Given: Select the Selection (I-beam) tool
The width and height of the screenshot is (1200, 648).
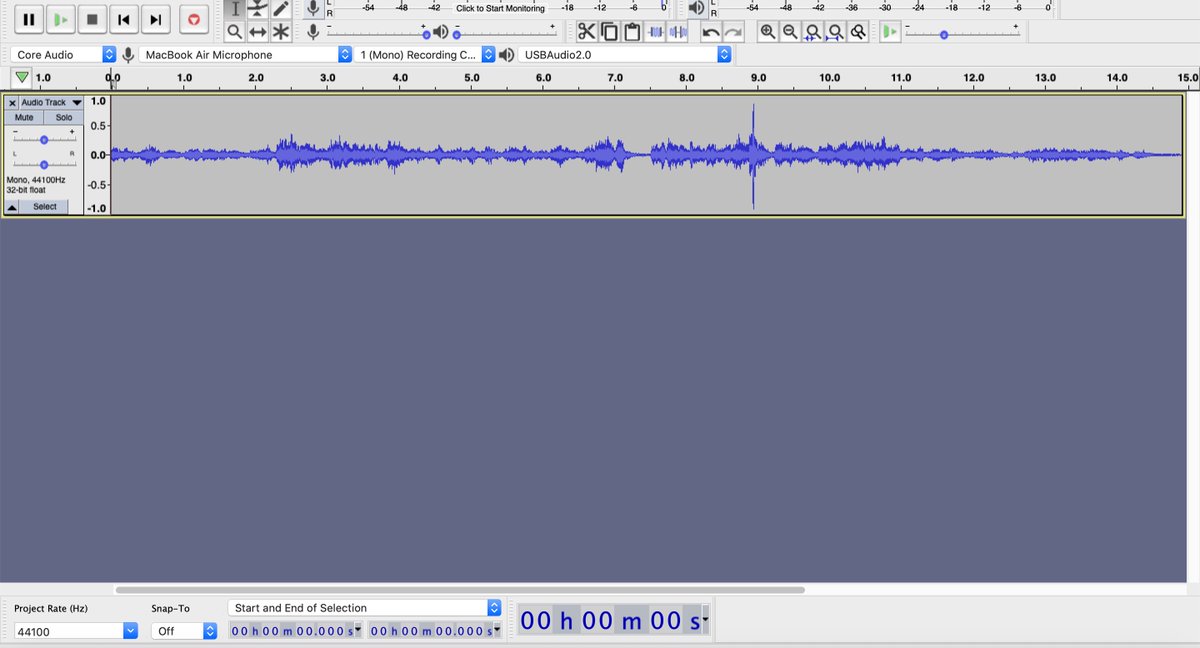Looking at the screenshot, I should pos(234,9).
